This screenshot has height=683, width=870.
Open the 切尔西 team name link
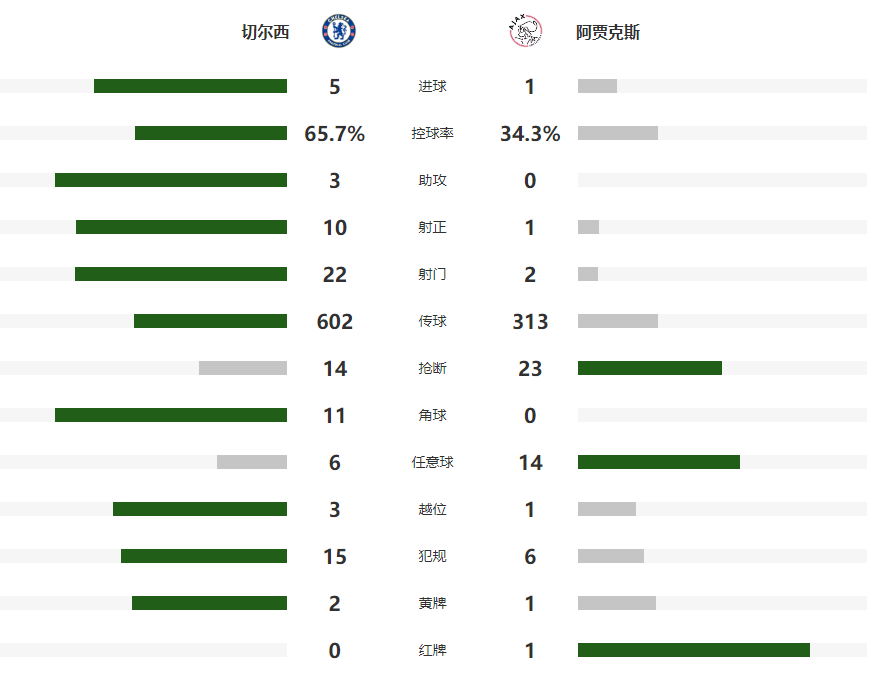pyautogui.click(x=265, y=32)
